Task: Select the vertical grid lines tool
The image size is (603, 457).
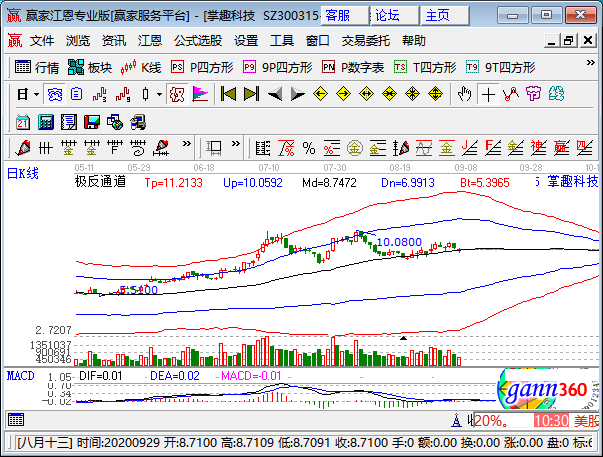Action: click(46, 148)
